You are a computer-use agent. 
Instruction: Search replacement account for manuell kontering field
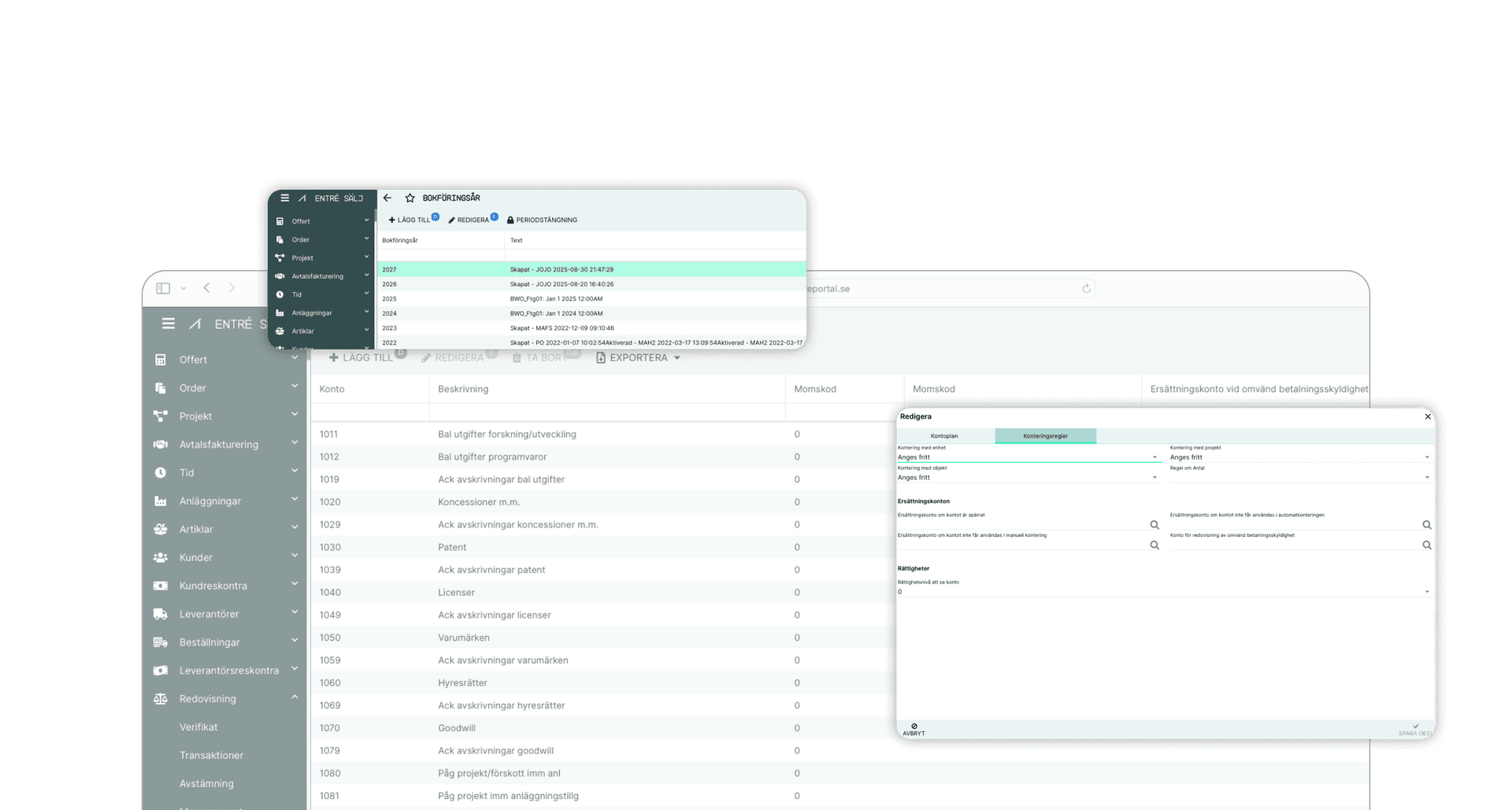point(1154,545)
